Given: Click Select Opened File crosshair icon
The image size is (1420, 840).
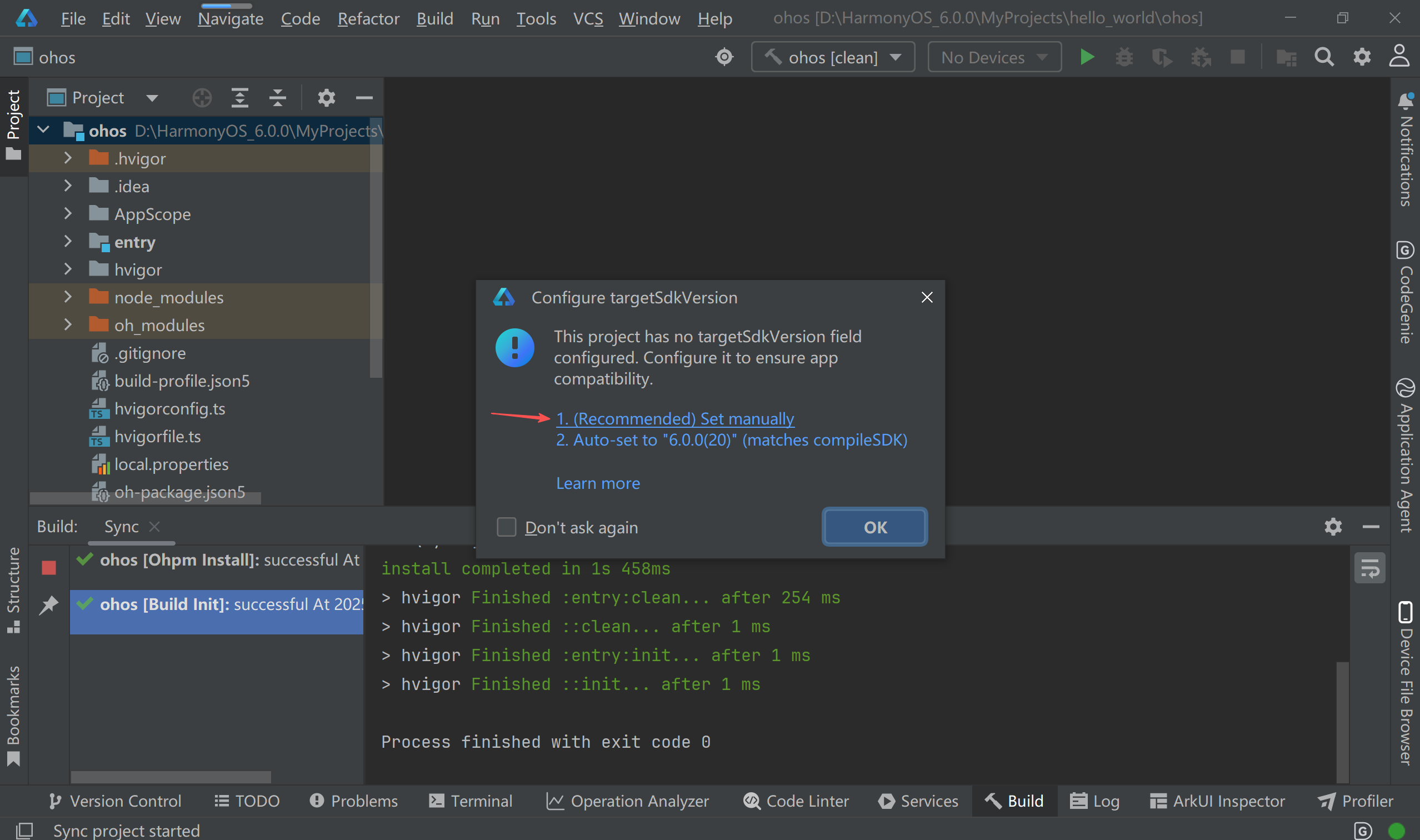Looking at the screenshot, I should (202, 98).
